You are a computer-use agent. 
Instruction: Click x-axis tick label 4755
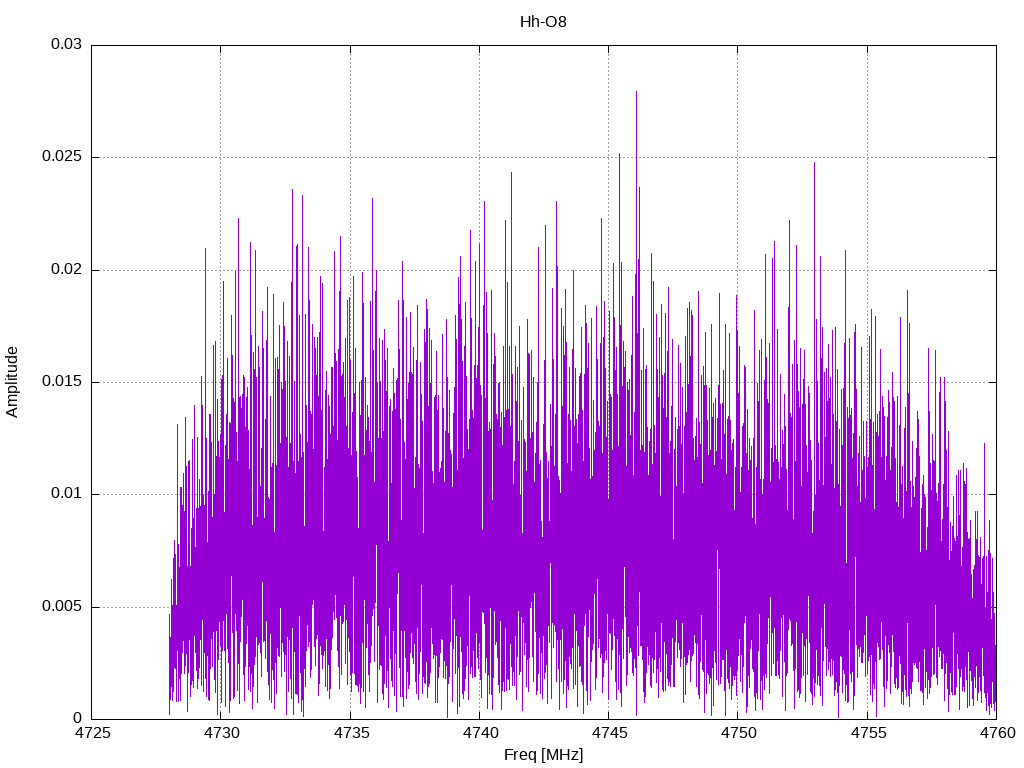(868, 733)
